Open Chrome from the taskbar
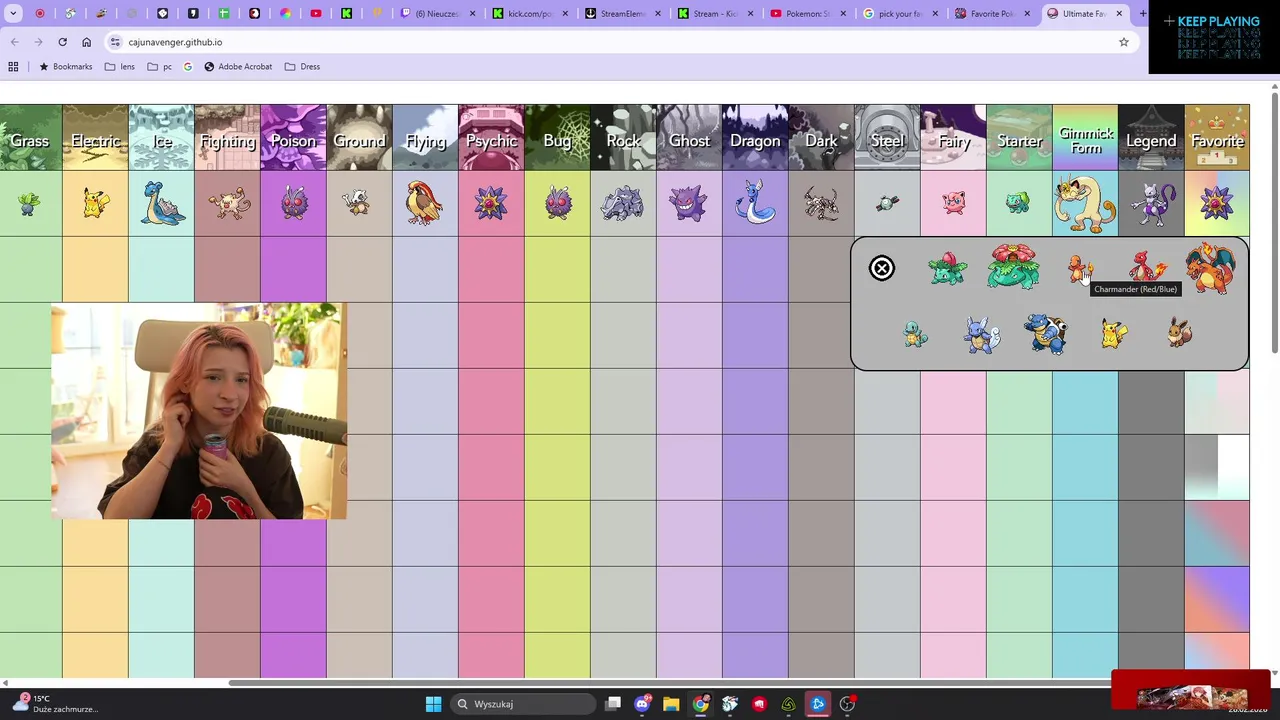This screenshot has height=720, width=1280. 700,704
